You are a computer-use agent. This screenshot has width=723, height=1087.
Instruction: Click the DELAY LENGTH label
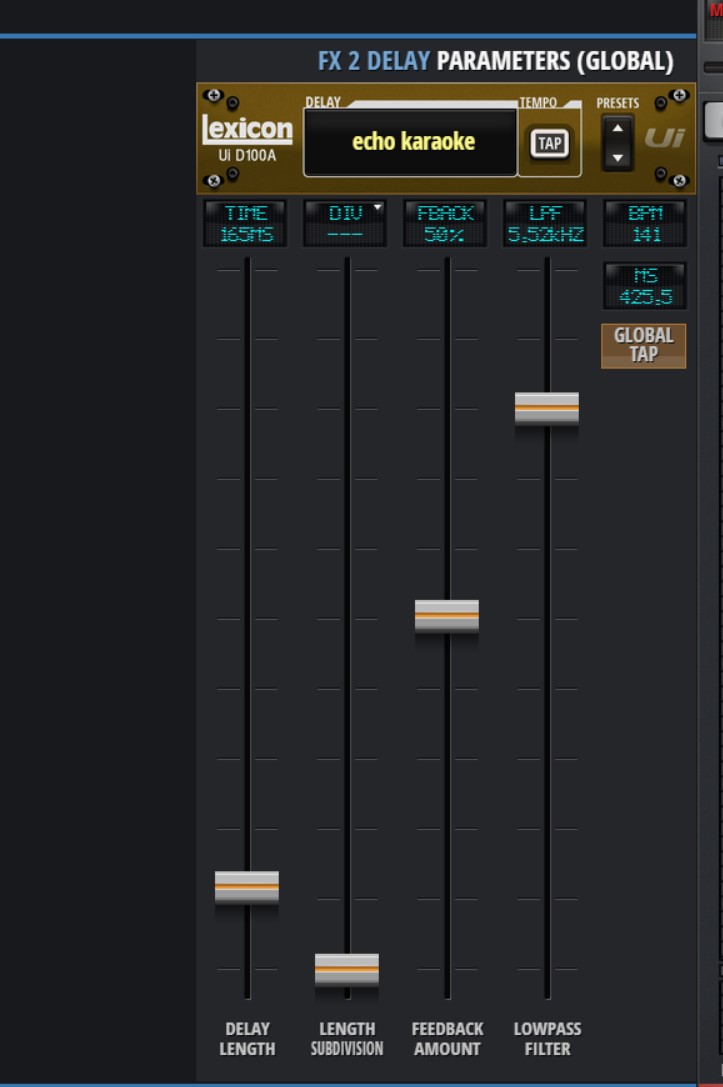(247, 1038)
